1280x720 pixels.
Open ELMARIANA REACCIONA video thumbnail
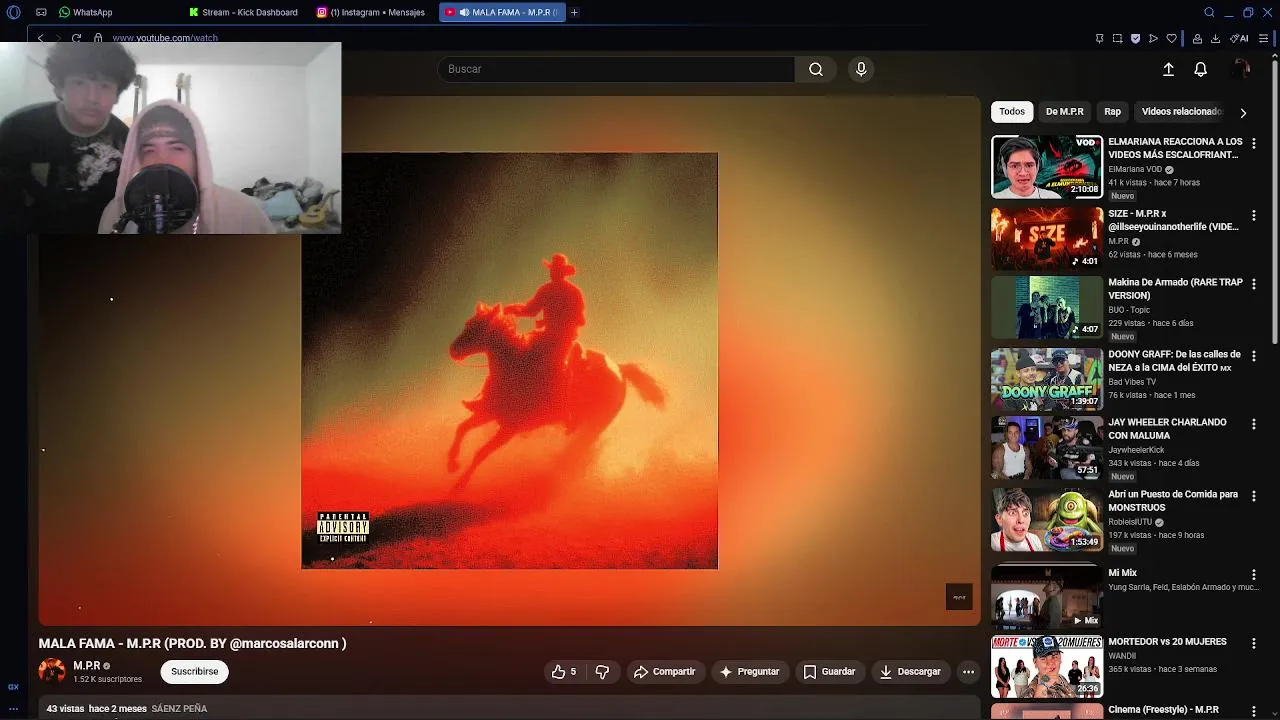1047,167
